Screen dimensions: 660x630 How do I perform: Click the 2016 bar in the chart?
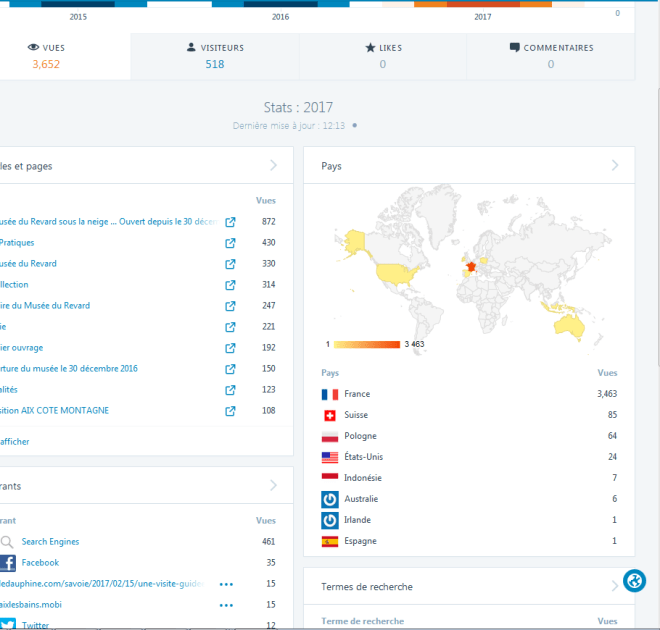point(281,4)
